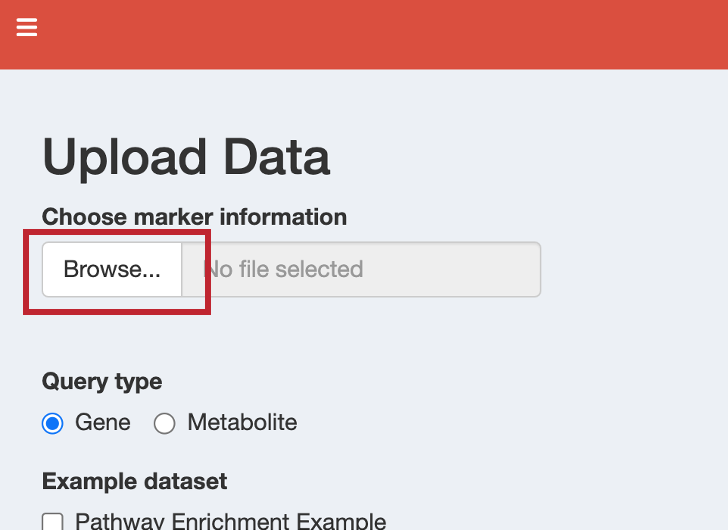Select the Gene radio button
The image size is (728, 532).
coord(52,423)
